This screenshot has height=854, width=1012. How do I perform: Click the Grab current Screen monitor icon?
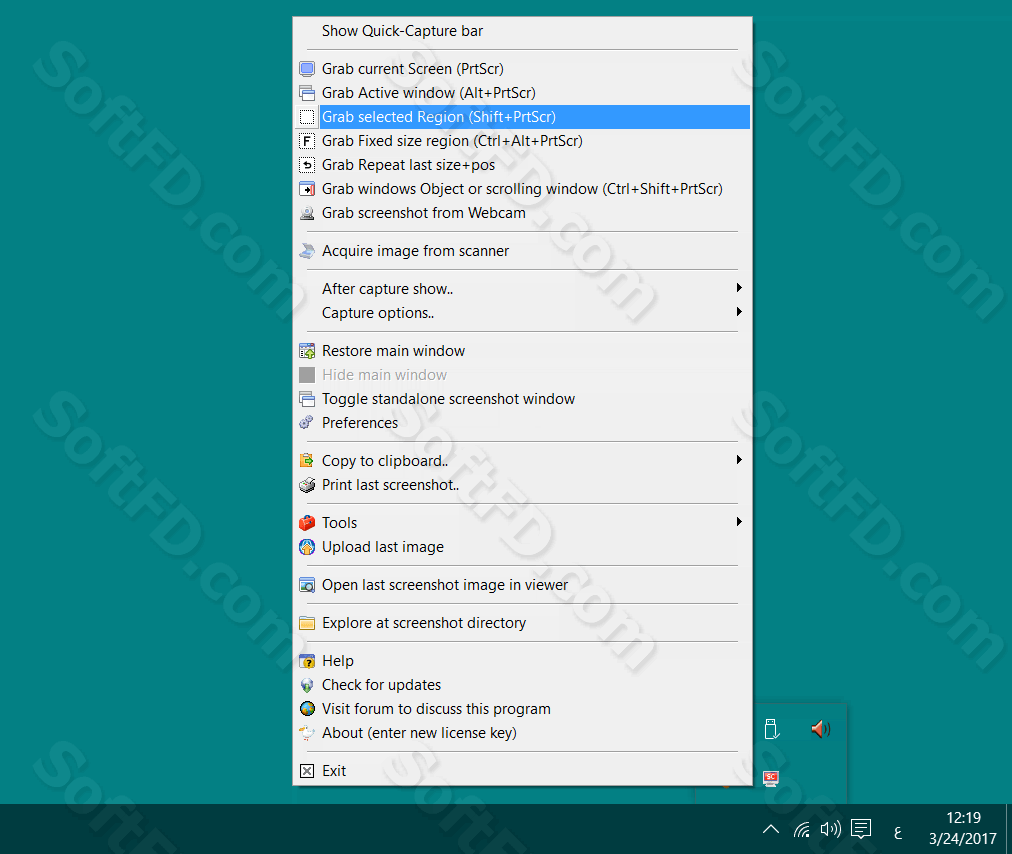click(x=307, y=69)
